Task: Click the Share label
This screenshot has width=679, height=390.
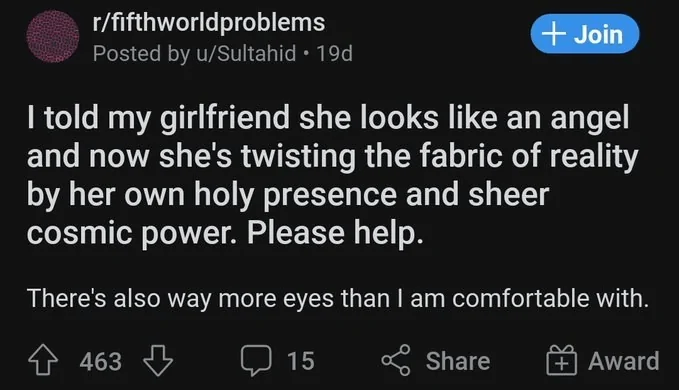Action: 458,361
